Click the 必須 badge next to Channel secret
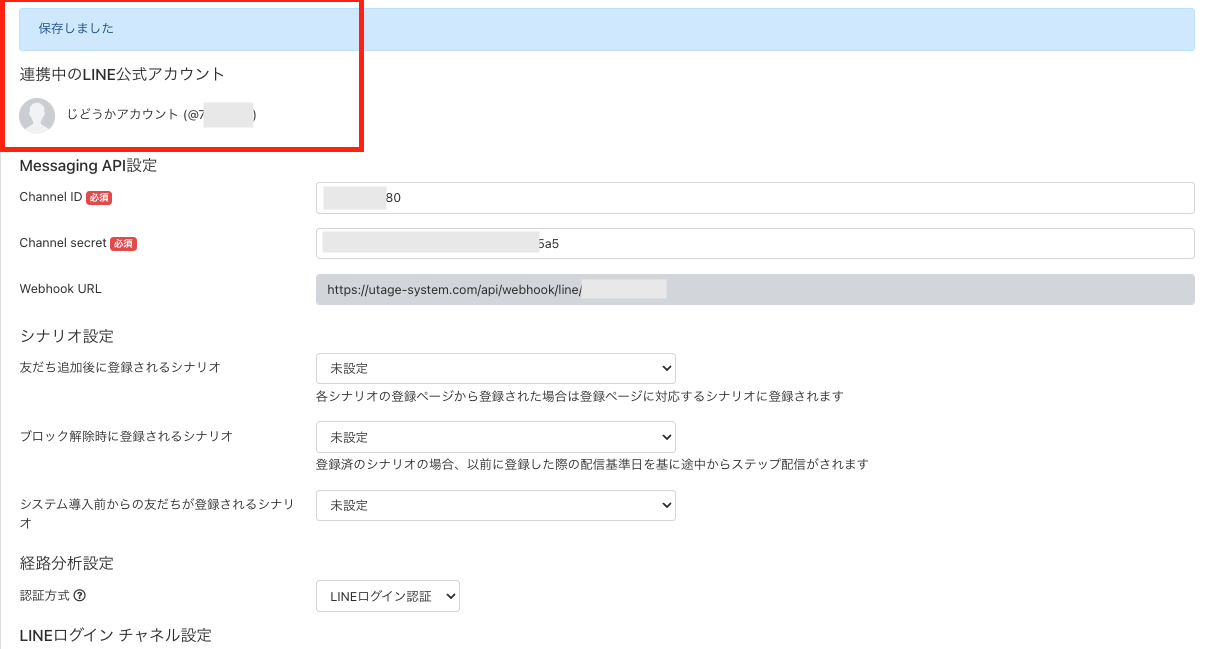The width and height of the screenshot is (1212, 649). tap(123, 244)
